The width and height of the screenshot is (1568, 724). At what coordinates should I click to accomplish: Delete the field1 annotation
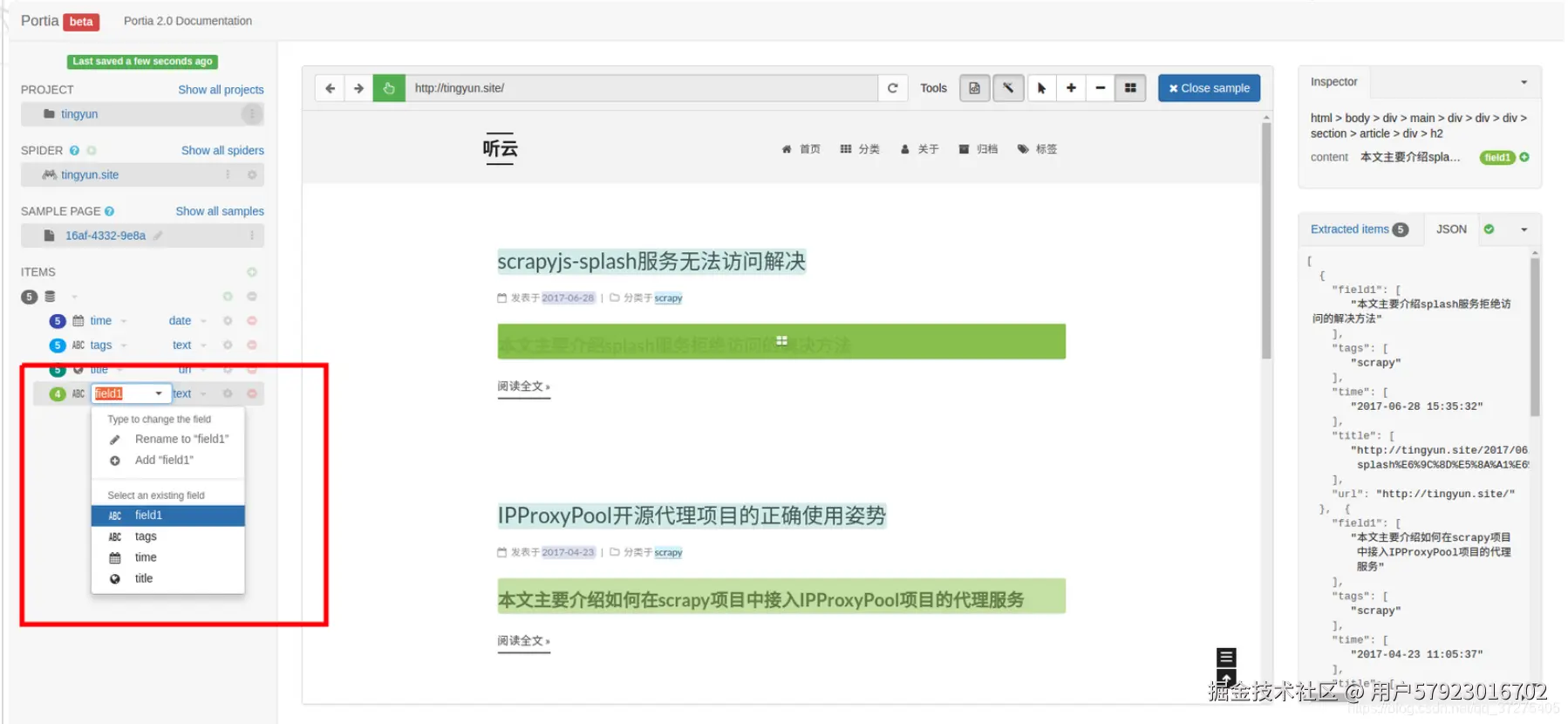click(252, 394)
